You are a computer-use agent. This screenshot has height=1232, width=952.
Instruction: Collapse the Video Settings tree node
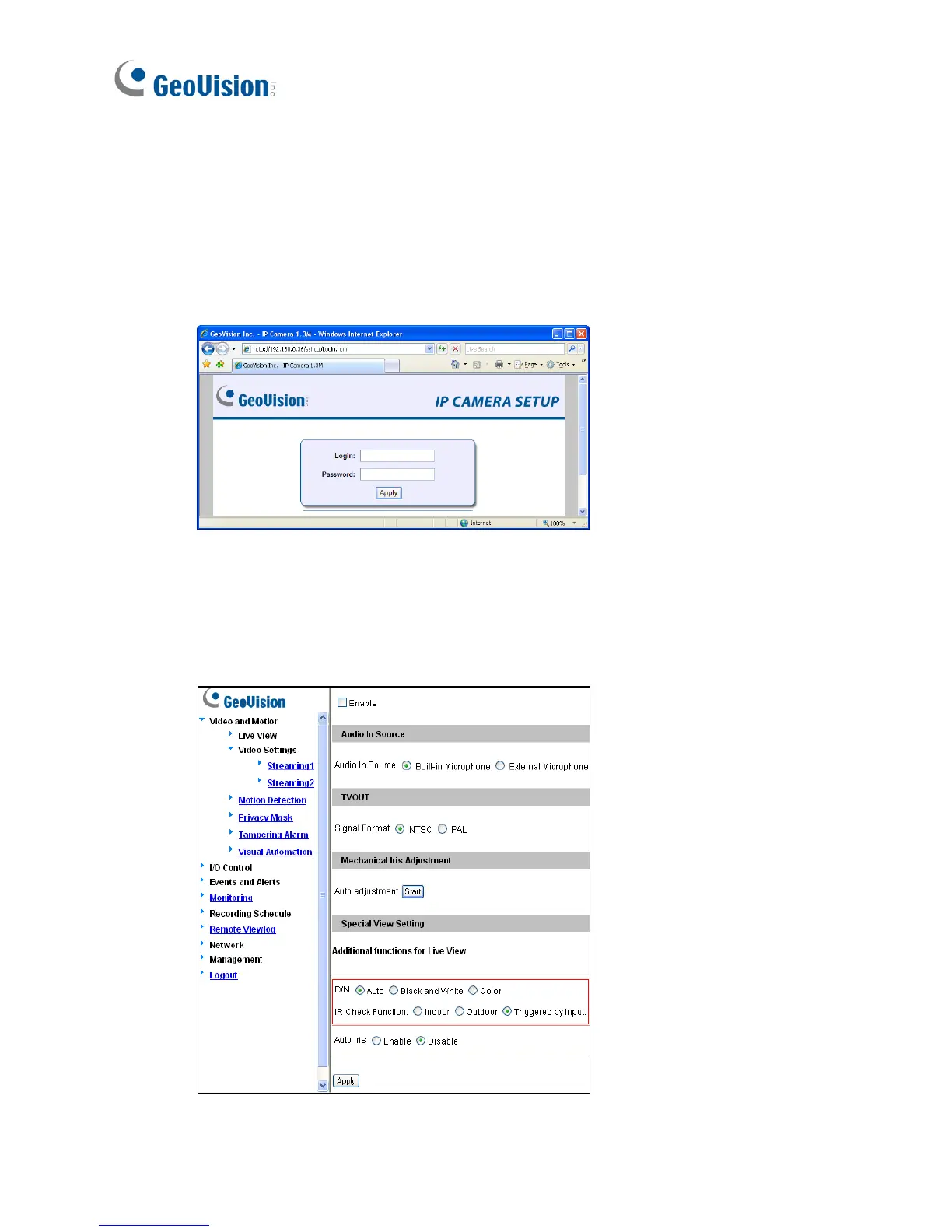(230, 749)
